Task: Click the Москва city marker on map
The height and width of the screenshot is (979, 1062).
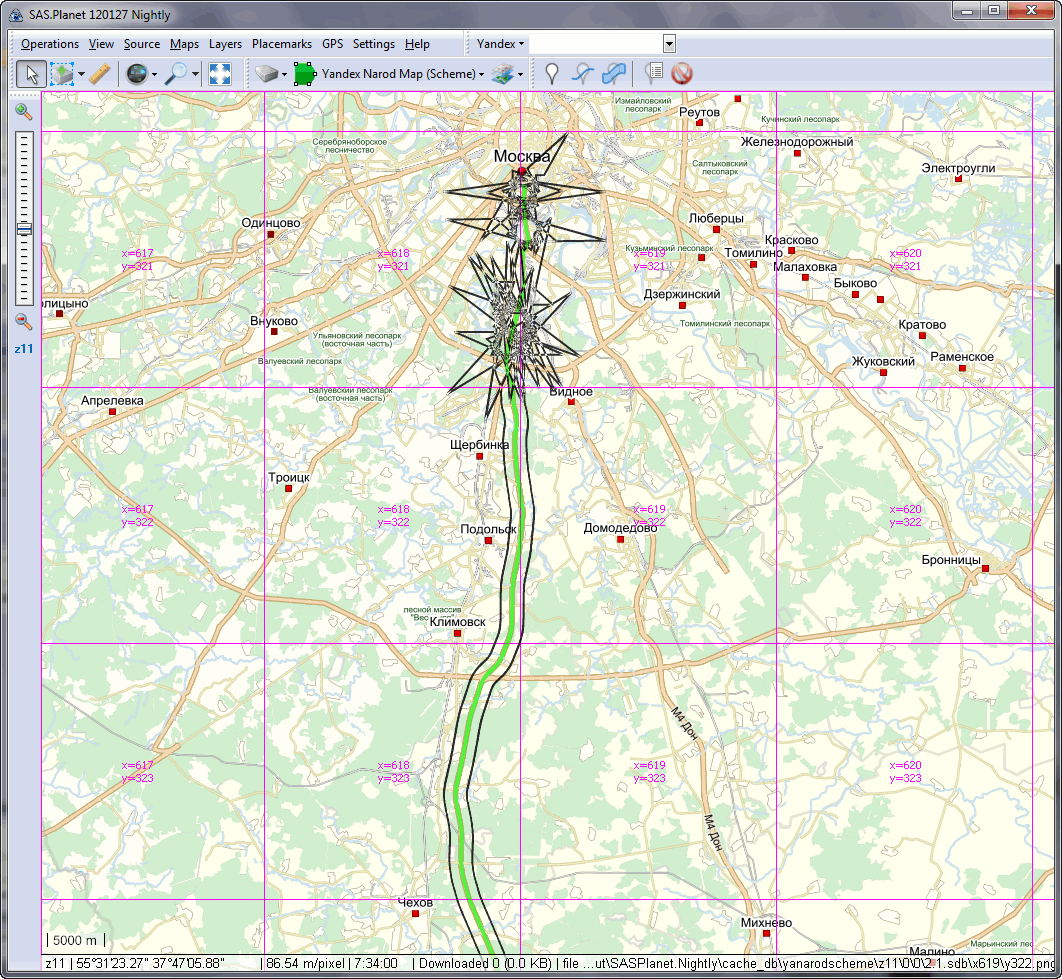Action: [522, 171]
